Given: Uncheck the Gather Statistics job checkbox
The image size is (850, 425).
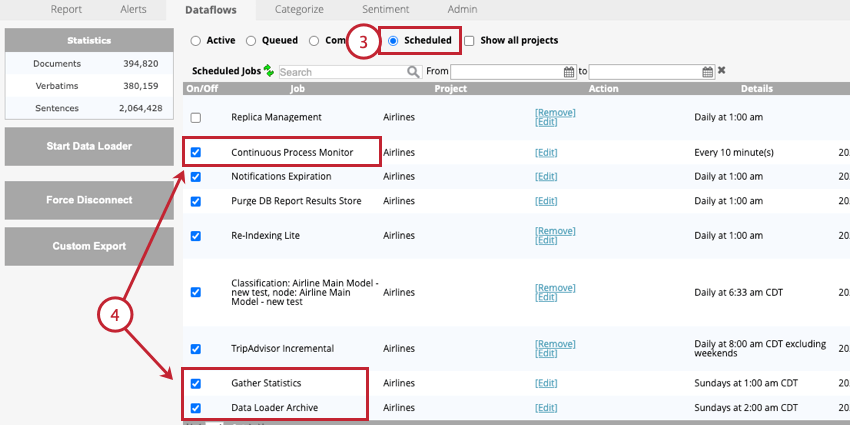Looking at the screenshot, I should 196,383.
